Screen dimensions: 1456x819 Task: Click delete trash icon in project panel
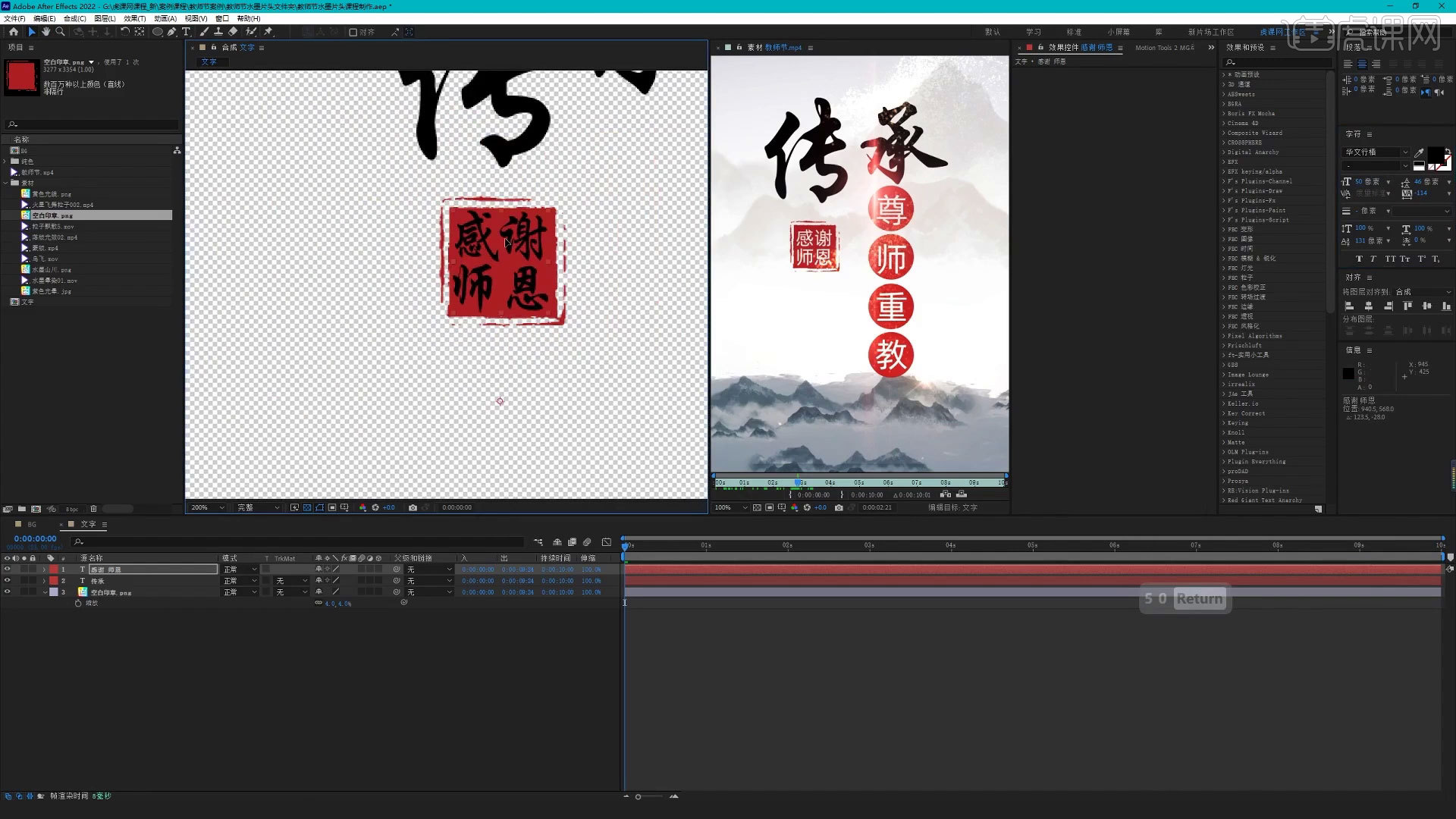coord(93,509)
